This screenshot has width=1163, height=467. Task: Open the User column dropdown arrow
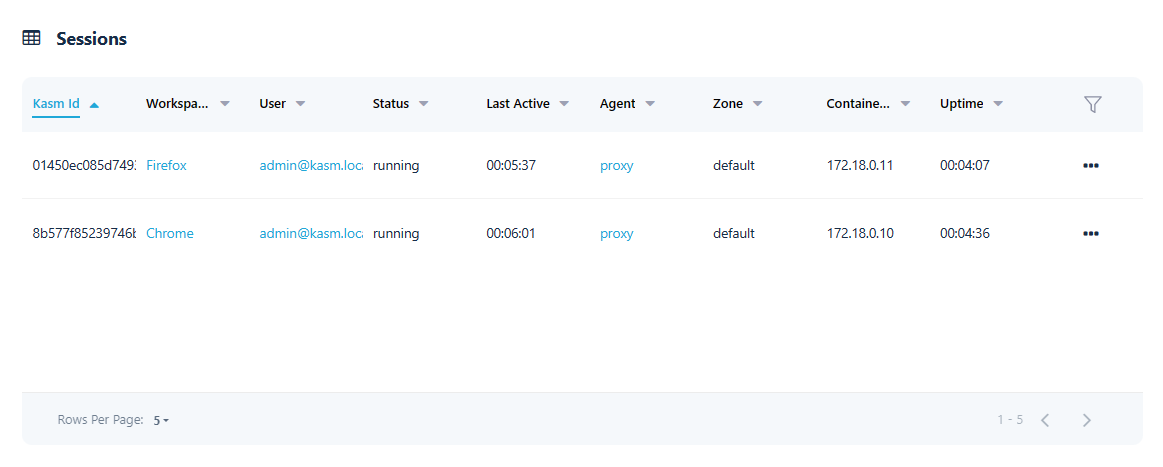[x=300, y=104]
